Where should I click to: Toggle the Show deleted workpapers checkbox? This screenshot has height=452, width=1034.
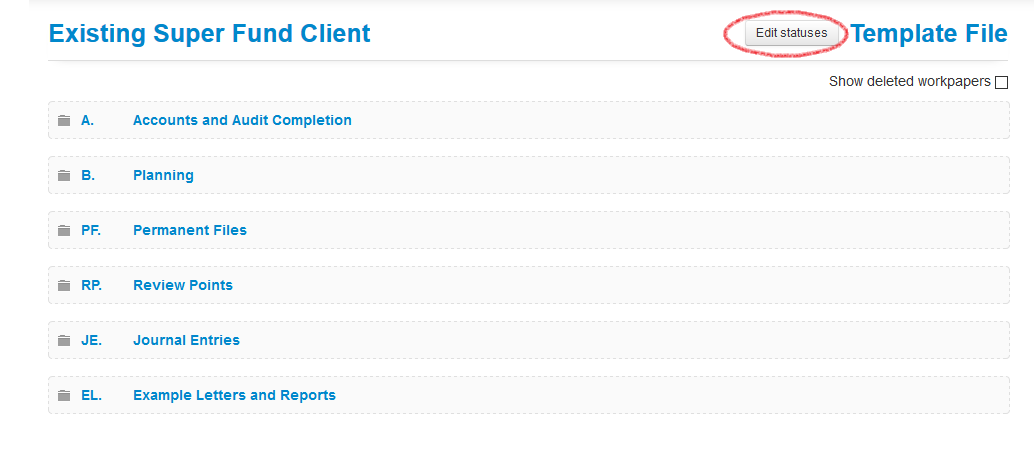[1002, 82]
